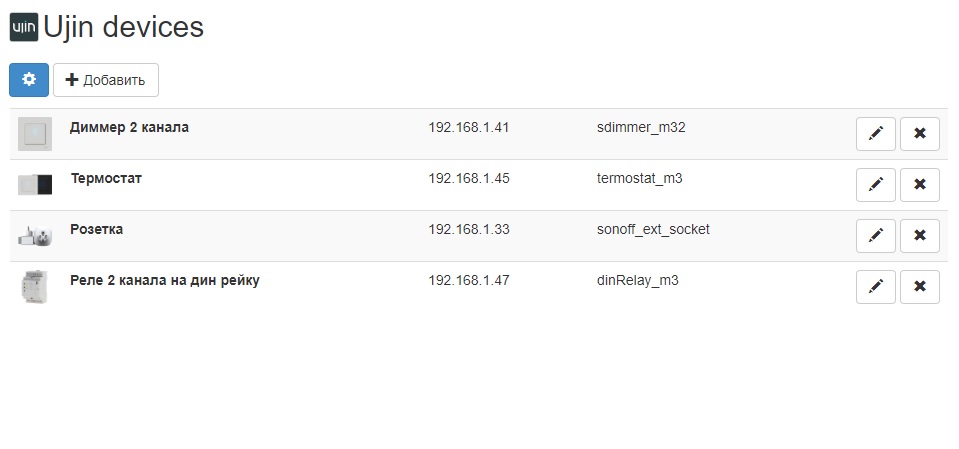Open the Диммер 2 канала title
The height and width of the screenshot is (449, 959).
pos(129,128)
